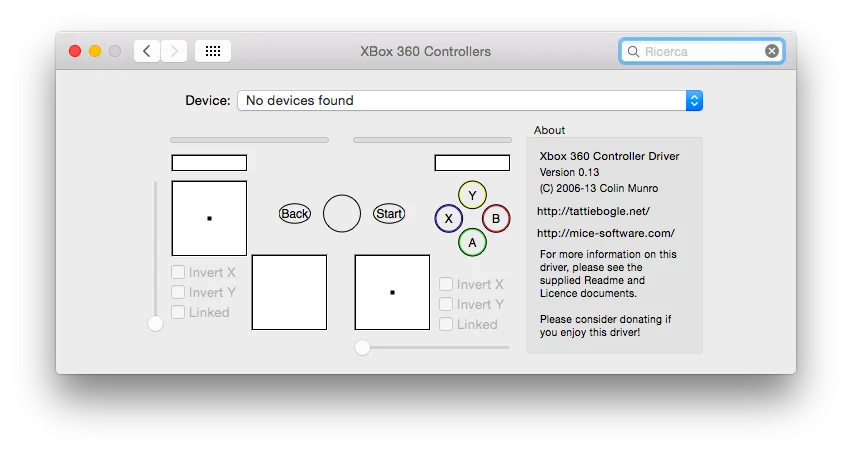Screen dimensions: 852x454
Task: Toggle left stick Linked checkbox
Action: tap(178, 312)
